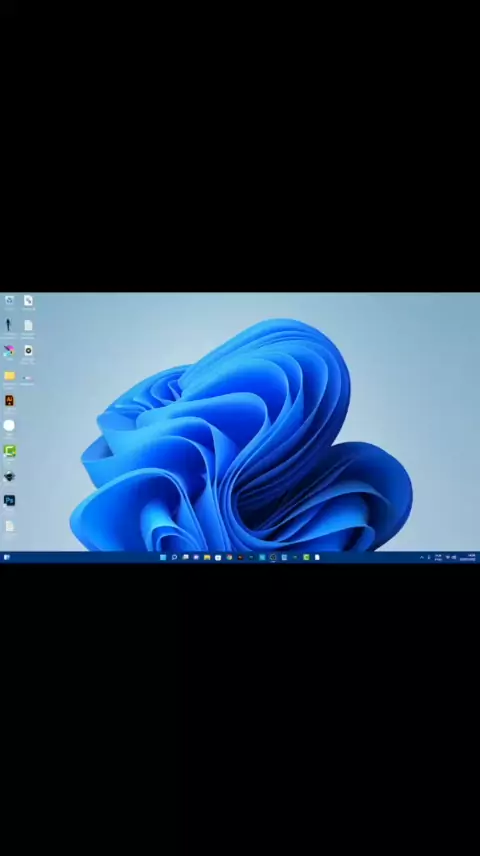
Task: Select the green Camtasia desktop shortcut
Action: coord(9,451)
